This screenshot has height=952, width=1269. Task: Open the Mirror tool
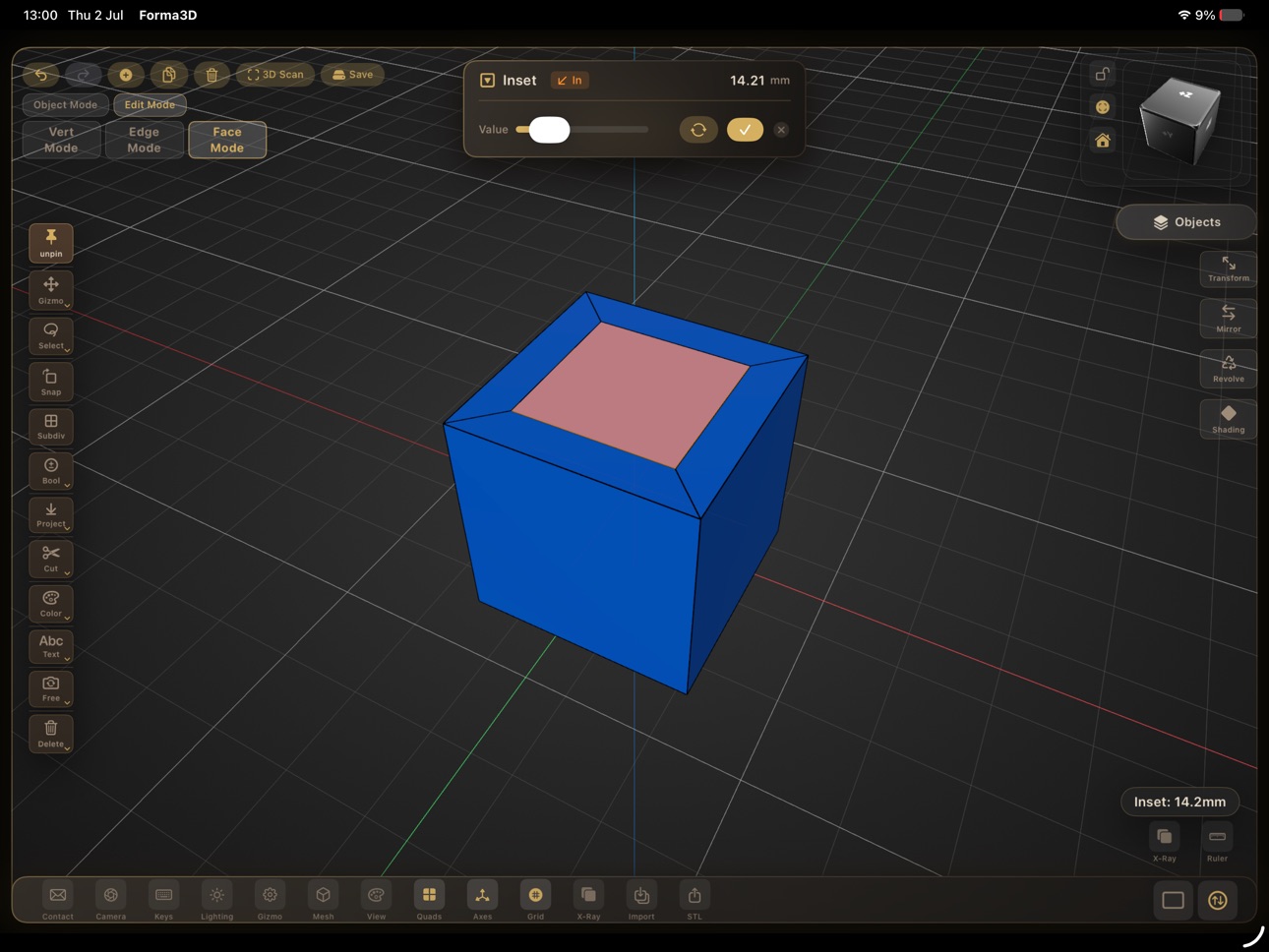(x=1228, y=319)
